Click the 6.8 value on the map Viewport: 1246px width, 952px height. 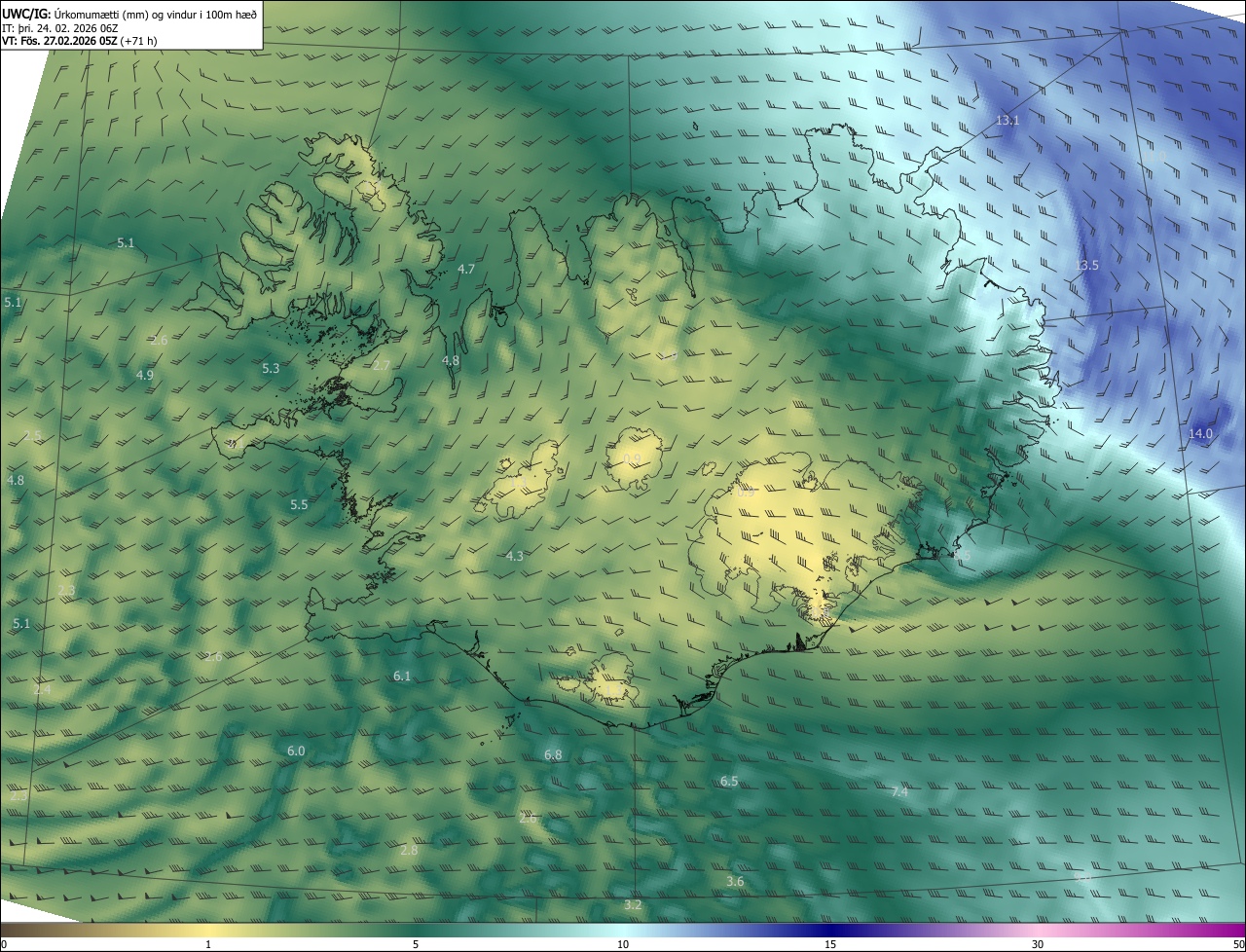pyautogui.click(x=553, y=754)
